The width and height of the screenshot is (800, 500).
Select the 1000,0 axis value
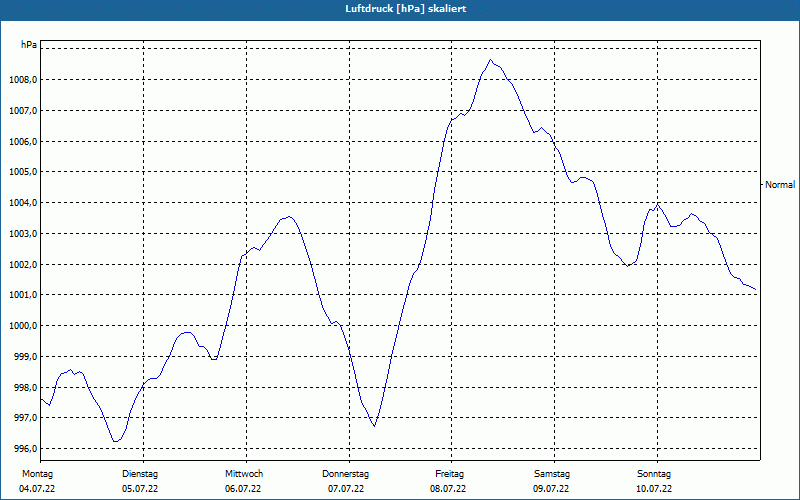pos(22,326)
